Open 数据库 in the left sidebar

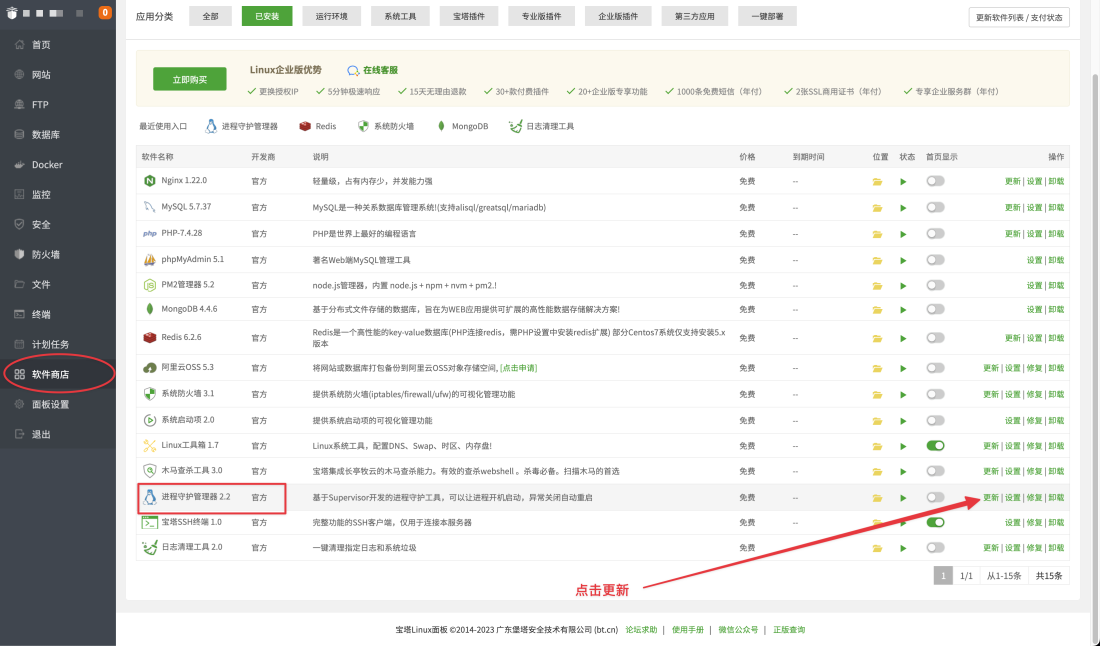click(45, 135)
